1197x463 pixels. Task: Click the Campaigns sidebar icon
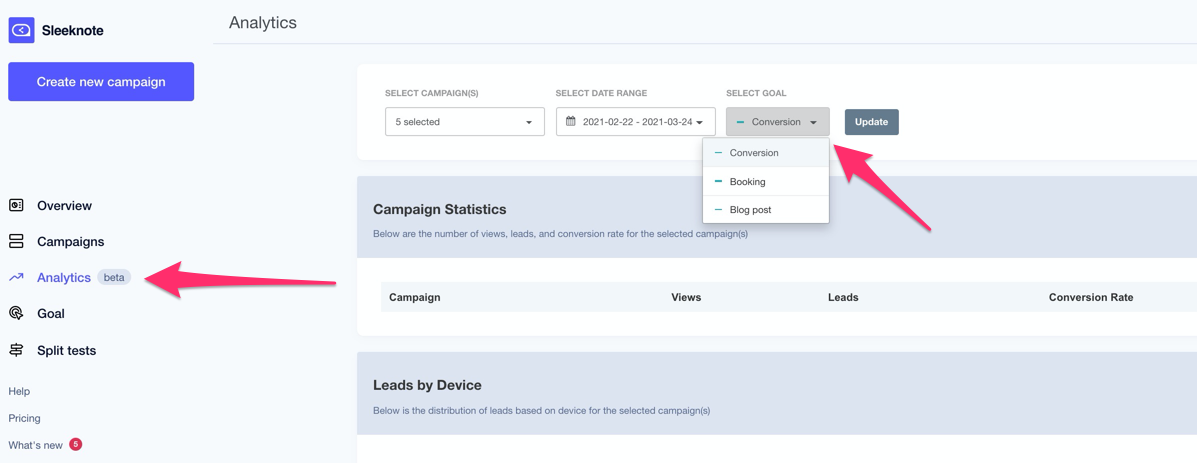point(16,241)
